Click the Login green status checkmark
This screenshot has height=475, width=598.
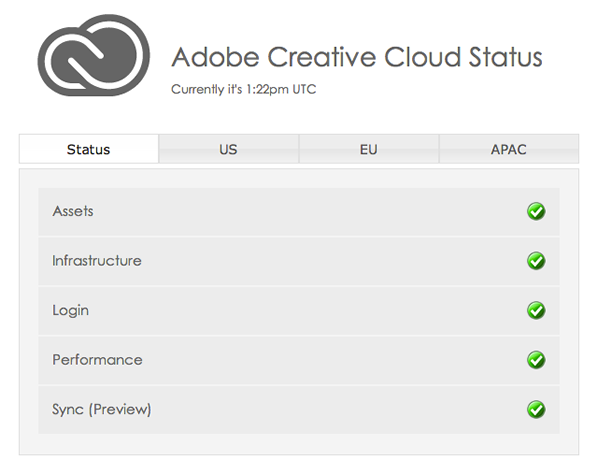click(x=536, y=311)
